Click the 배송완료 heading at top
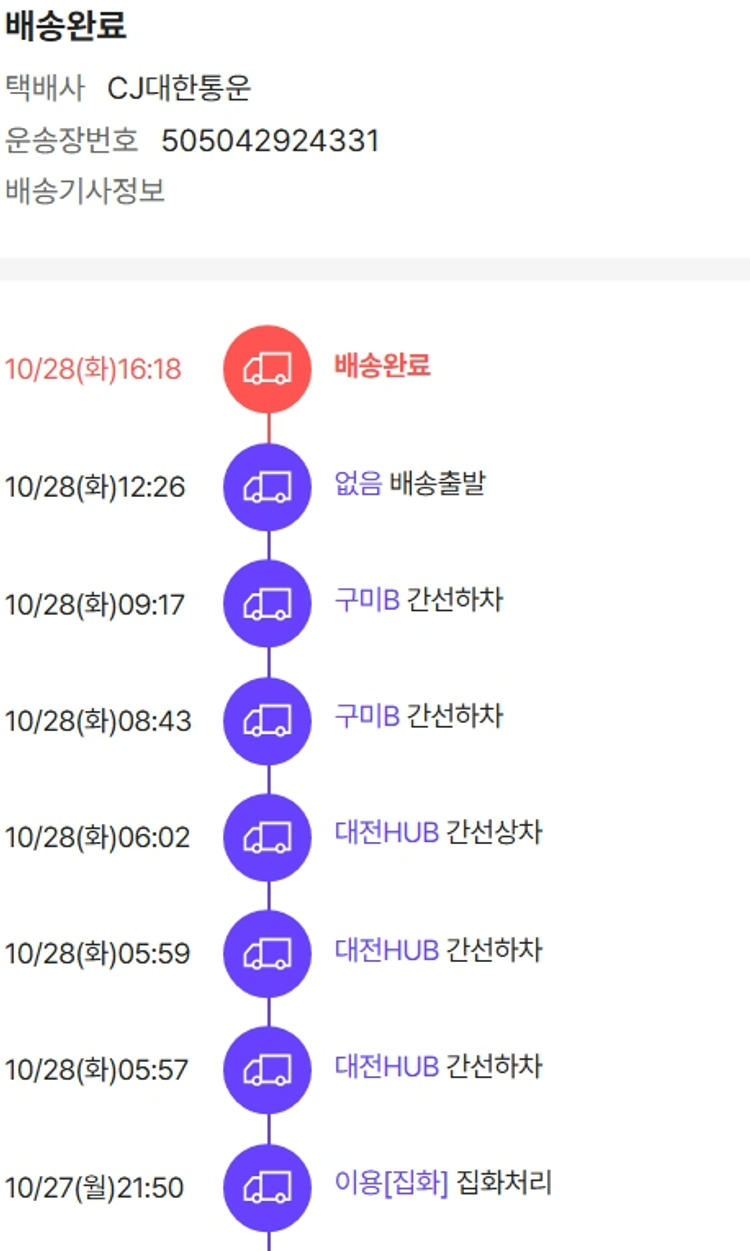 pos(66,27)
